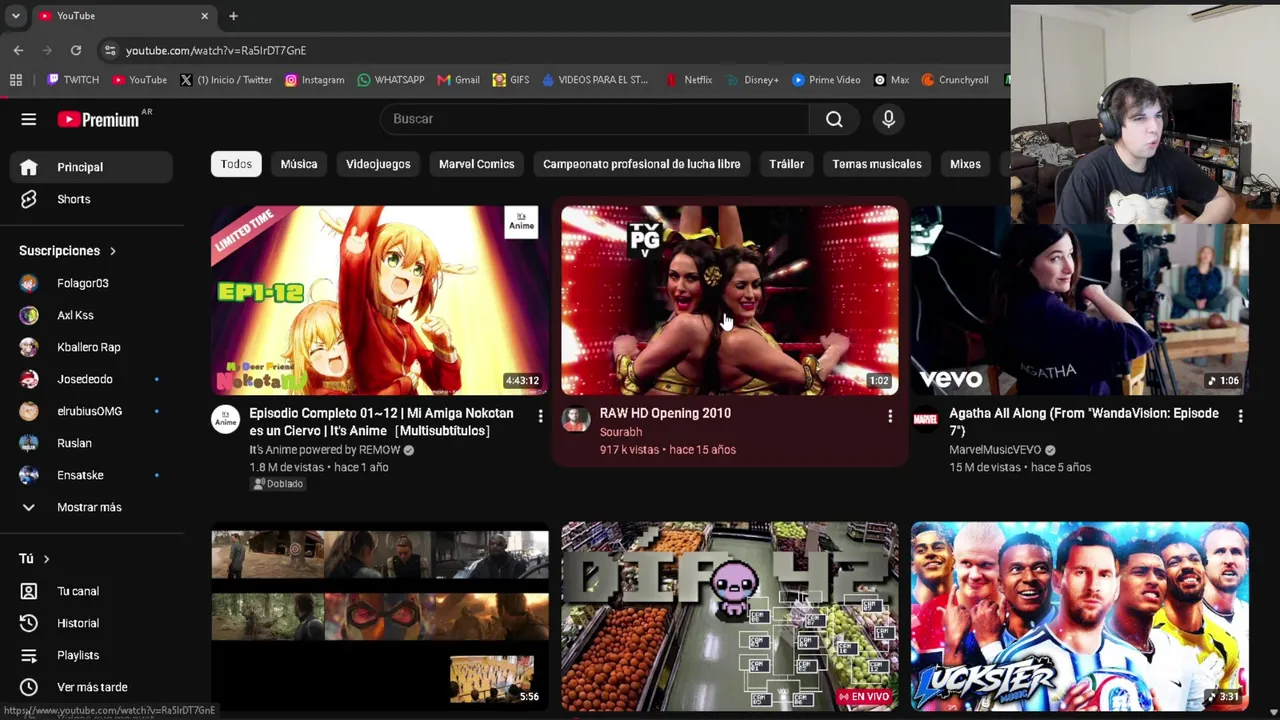
Task: Click the Buscar search field
Action: pyautogui.click(x=594, y=119)
